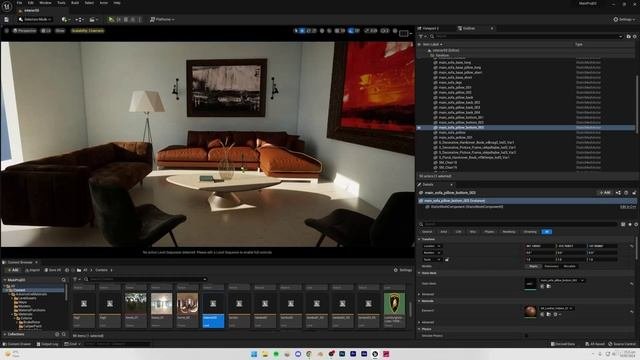Save the current level with the toolbar icon
Image resolution: width=640 pixels, height=360 pixels.
click(7, 19)
